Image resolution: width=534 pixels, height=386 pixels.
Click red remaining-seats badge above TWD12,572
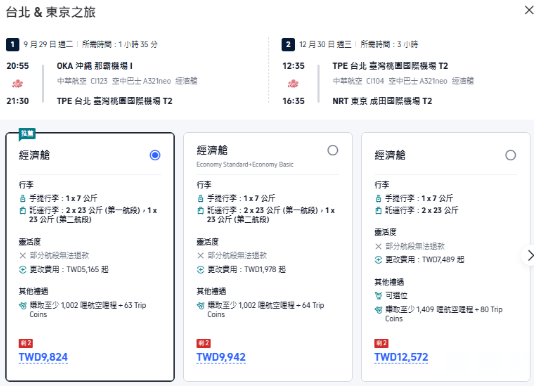click(381, 343)
